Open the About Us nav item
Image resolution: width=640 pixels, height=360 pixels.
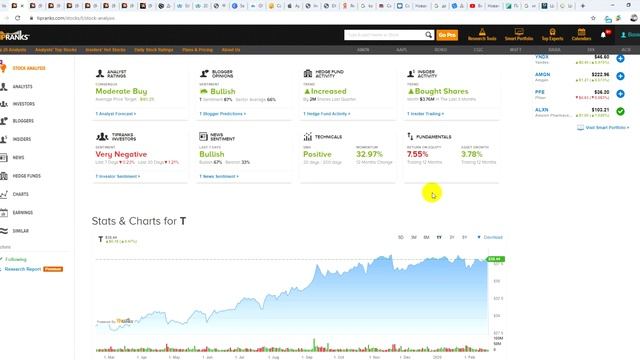[x=231, y=50]
